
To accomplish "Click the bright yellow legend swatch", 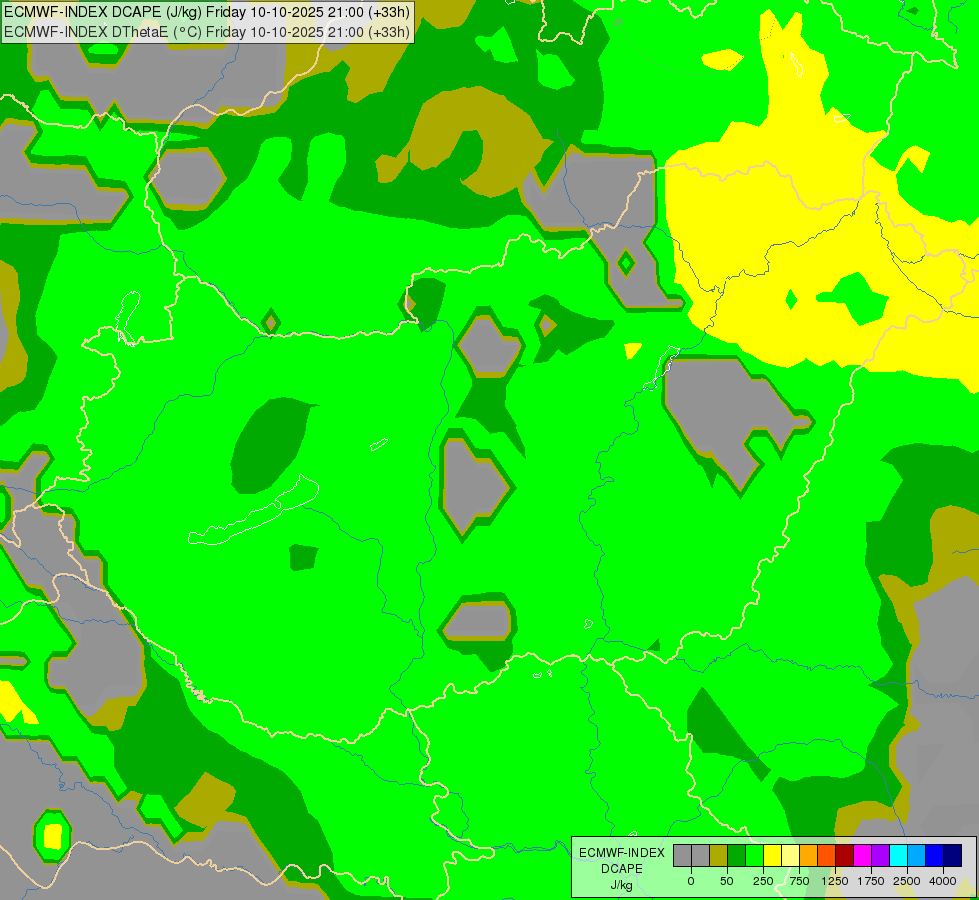I will pos(773,855).
